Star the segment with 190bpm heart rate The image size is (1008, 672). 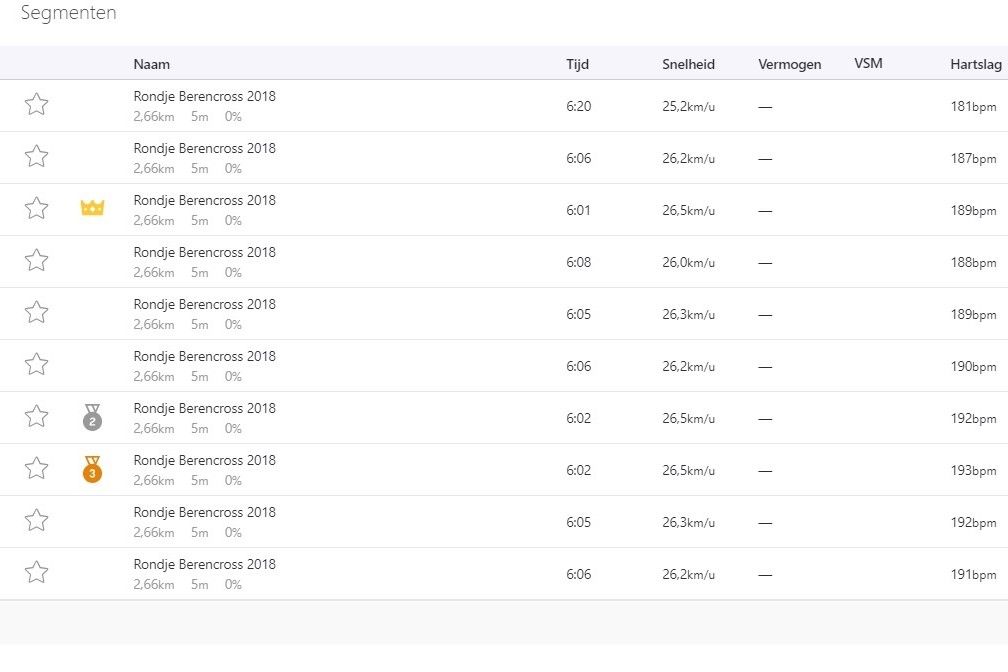pos(36,364)
